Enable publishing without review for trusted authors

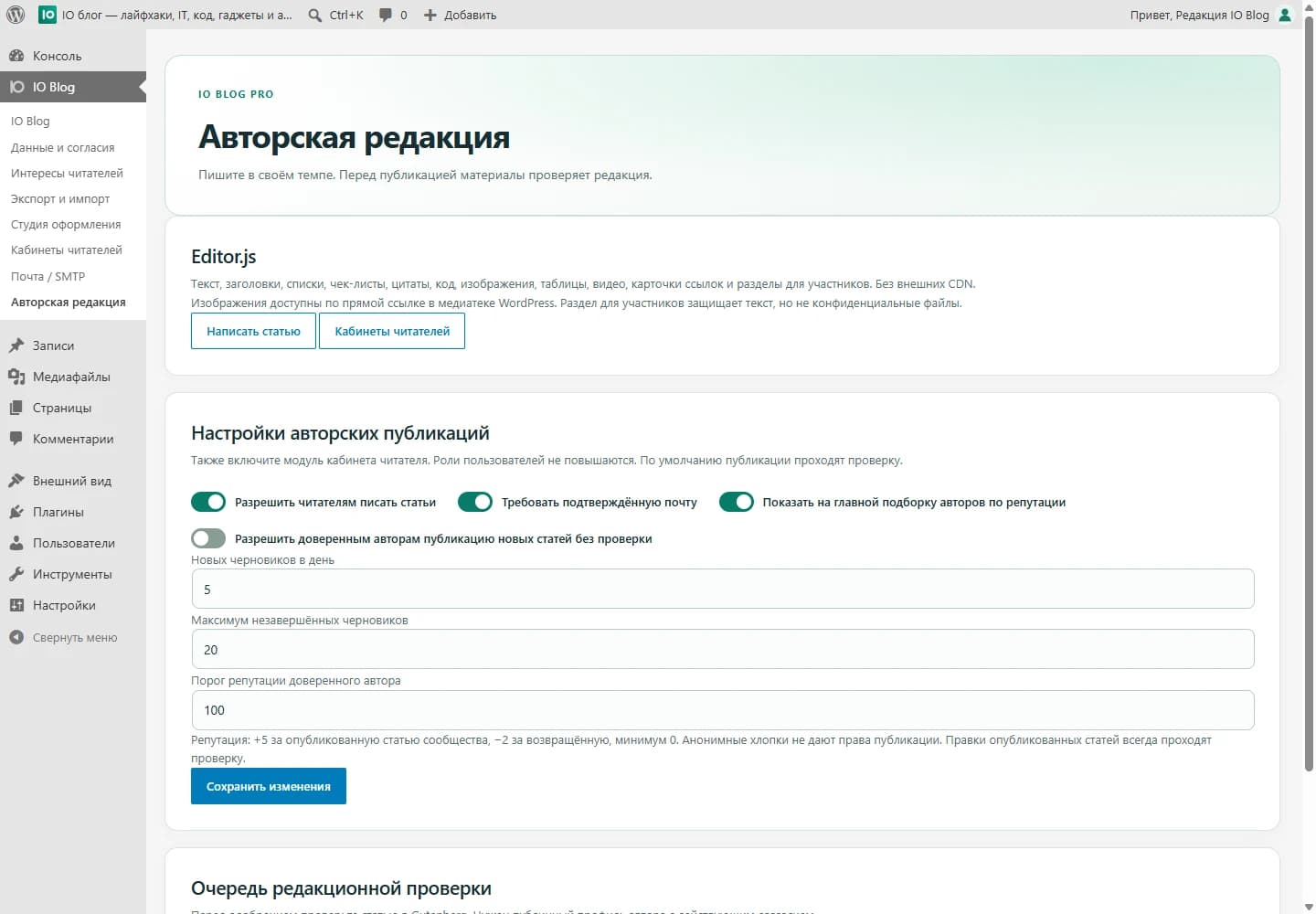point(208,538)
